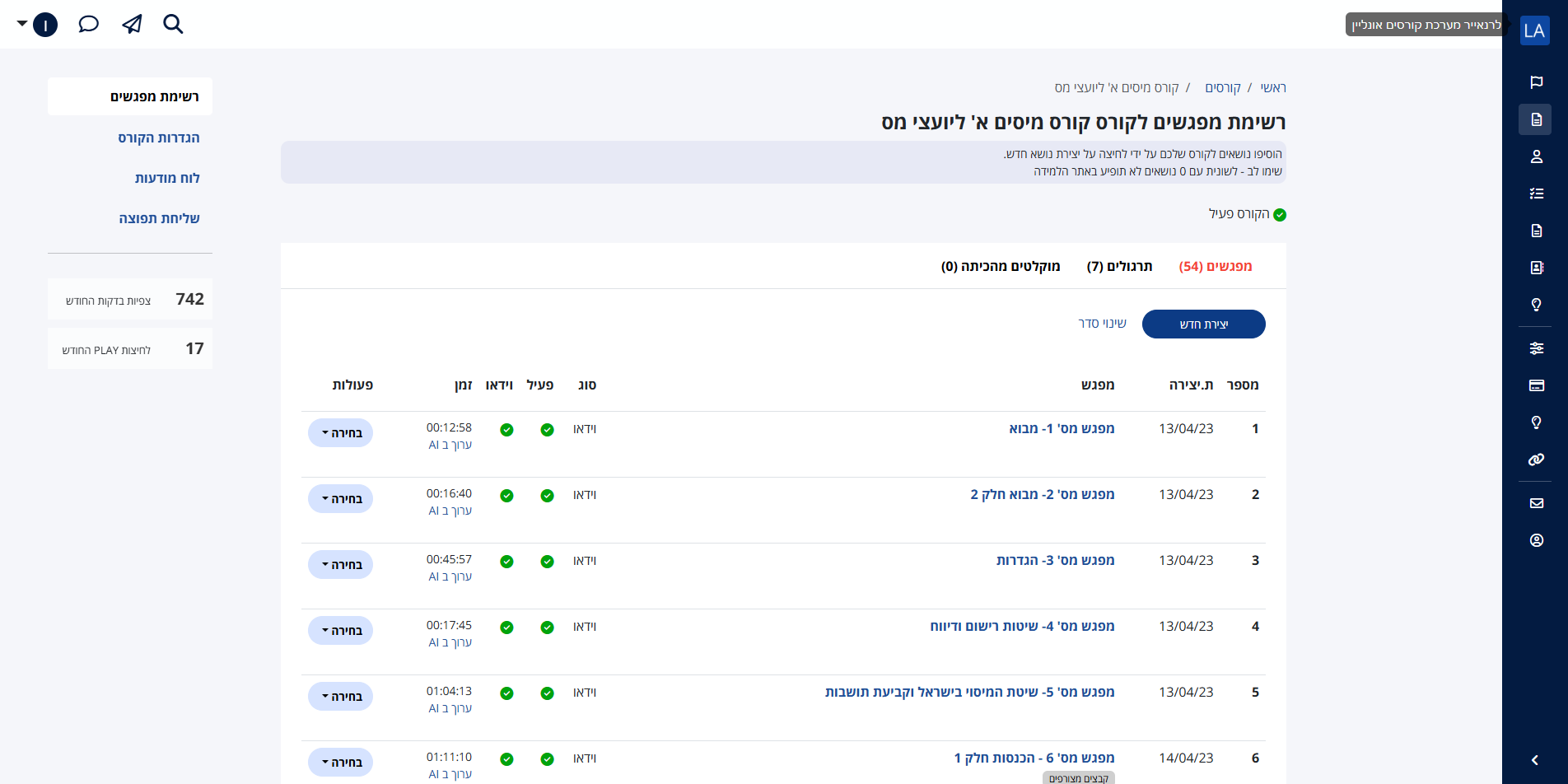Screen dimensions: 1568x784
Task: Click the link chain icon in sidebar
Action: click(1536, 460)
